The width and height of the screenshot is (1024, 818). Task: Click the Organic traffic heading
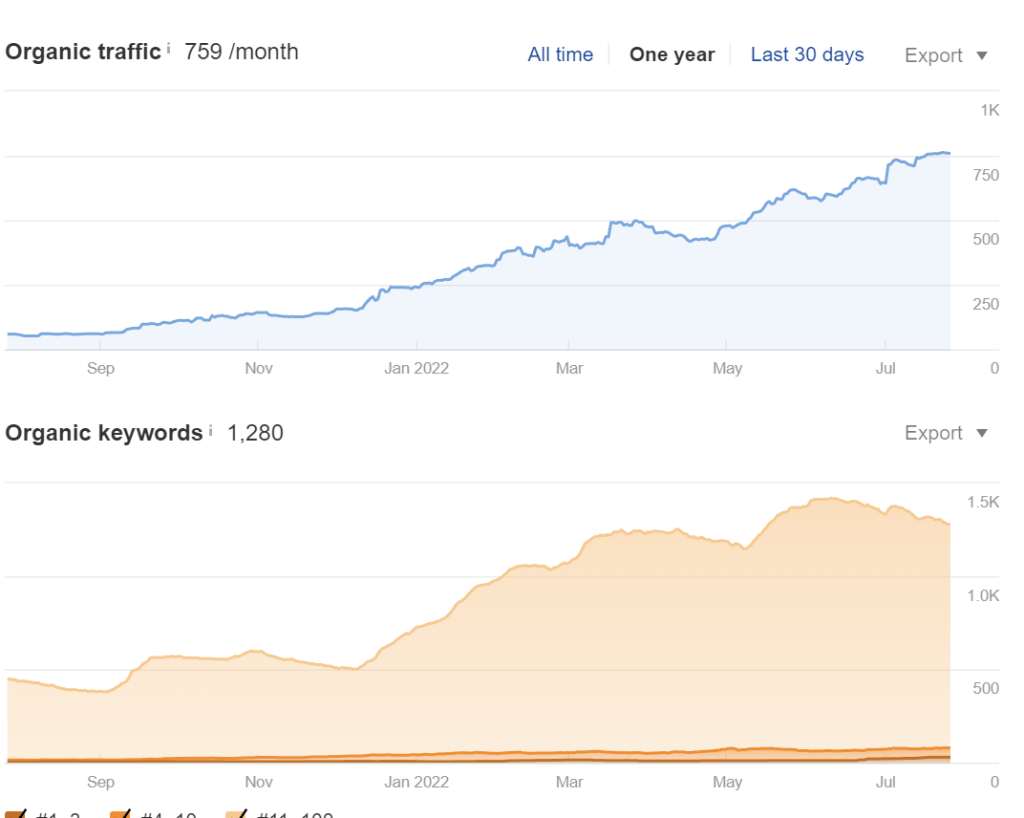(83, 52)
